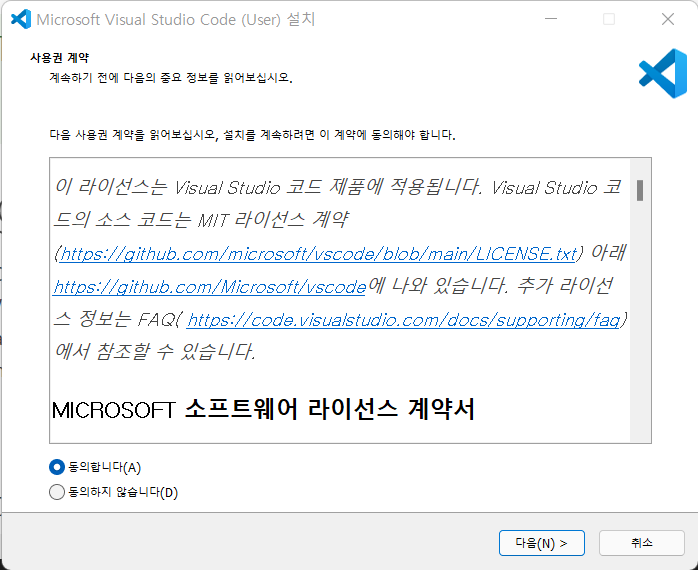698x570 pixels.
Task: Click the 사용권 계약 heading
Action: click(60, 57)
